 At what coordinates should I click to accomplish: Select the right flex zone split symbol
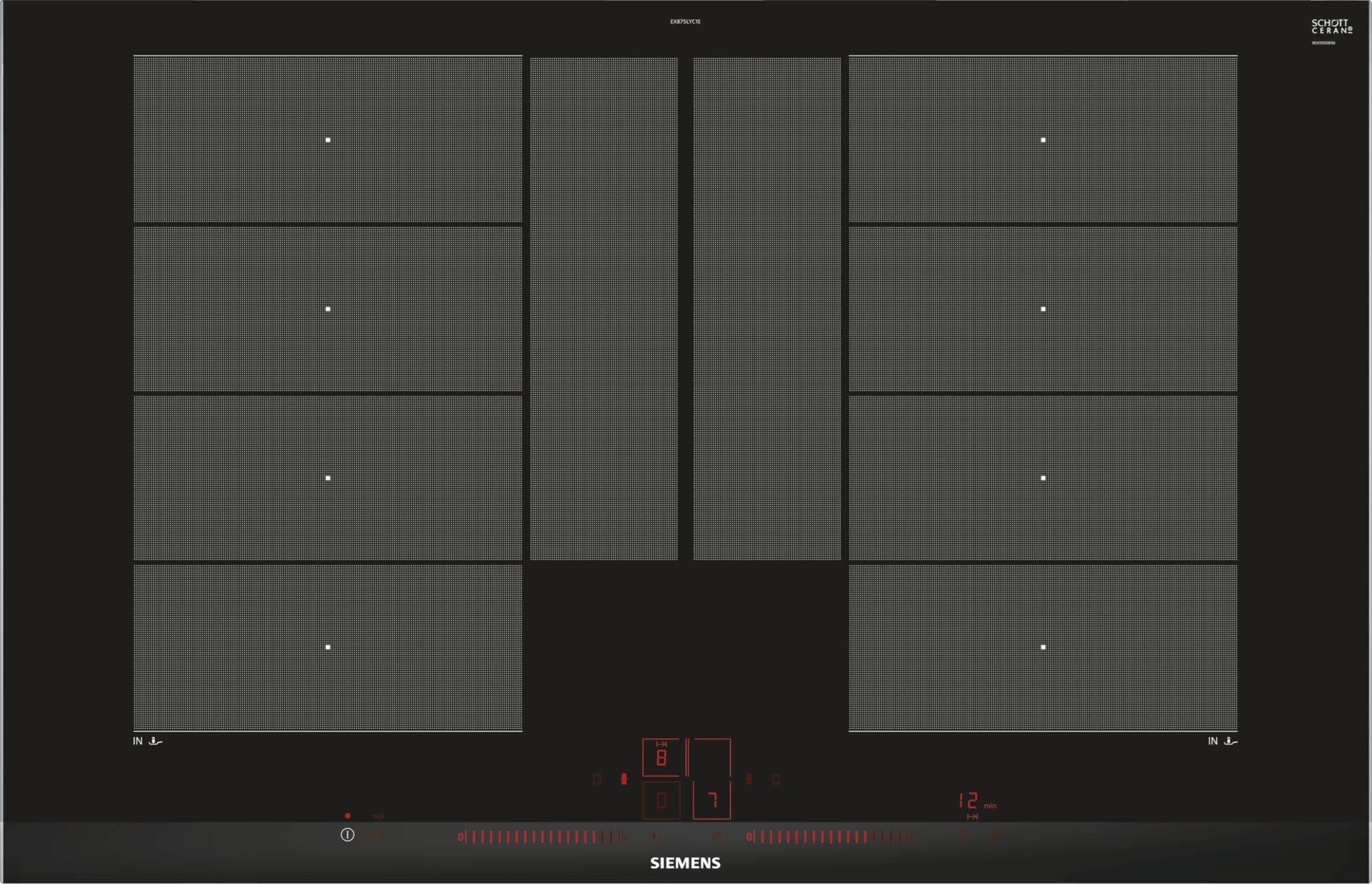[x=749, y=779]
